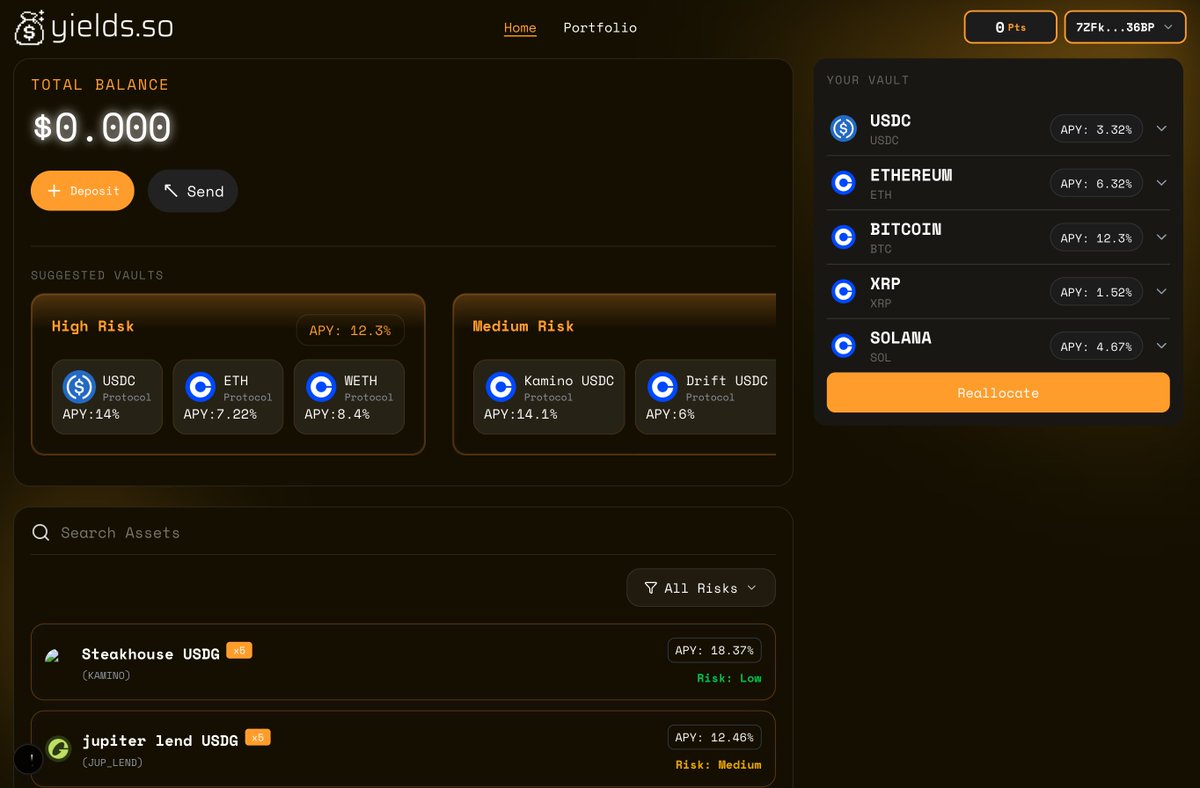
Task: Open the High Risk suggested vault card
Action: (228, 374)
